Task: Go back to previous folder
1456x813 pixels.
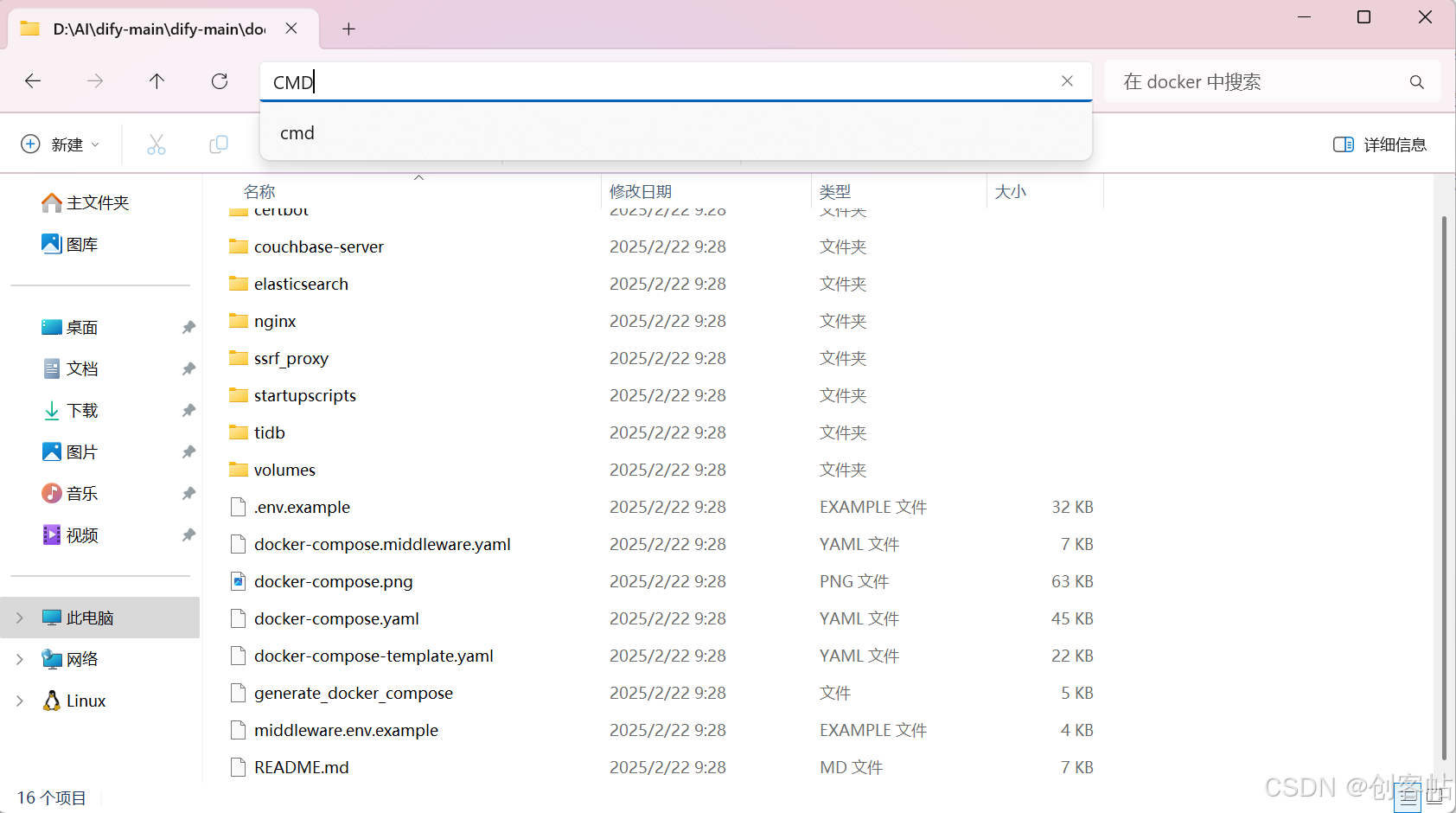Action: pyautogui.click(x=33, y=81)
